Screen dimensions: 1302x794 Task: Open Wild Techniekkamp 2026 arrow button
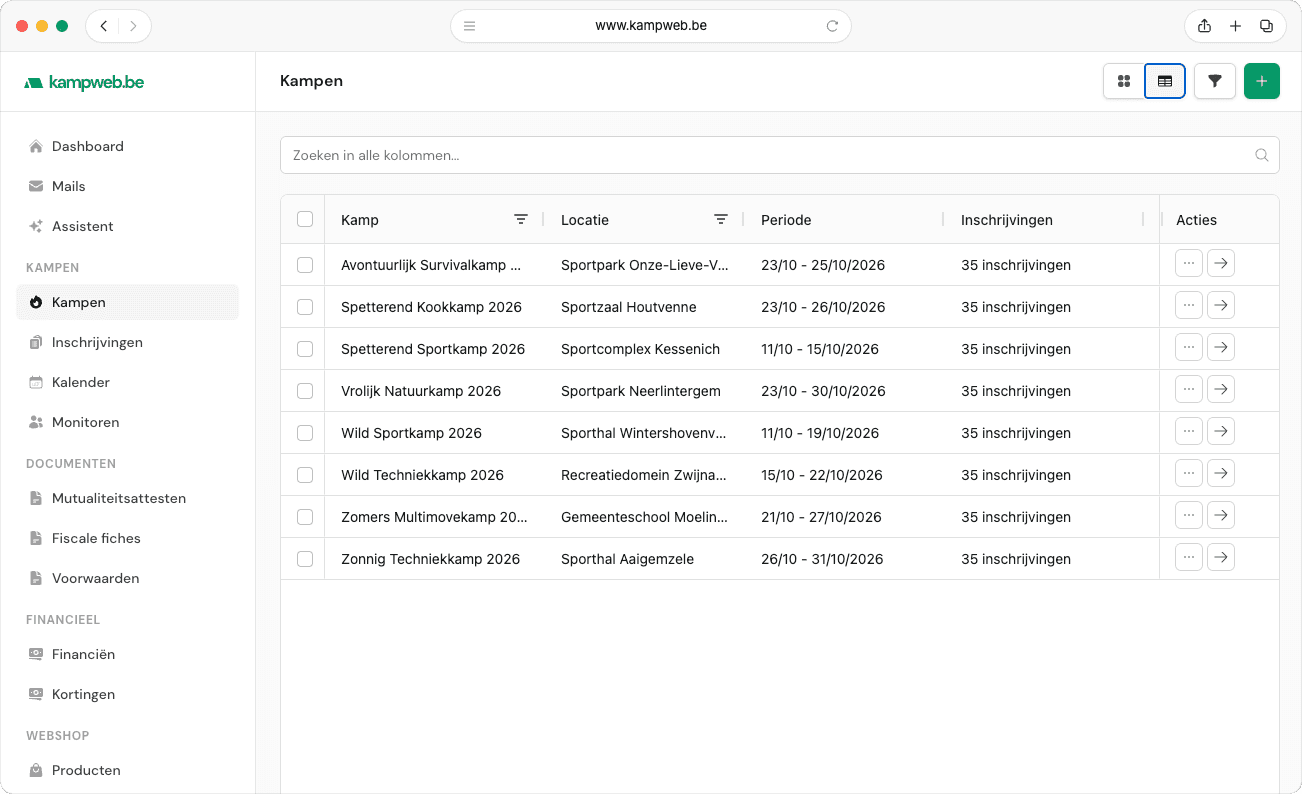coord(1221,474)
